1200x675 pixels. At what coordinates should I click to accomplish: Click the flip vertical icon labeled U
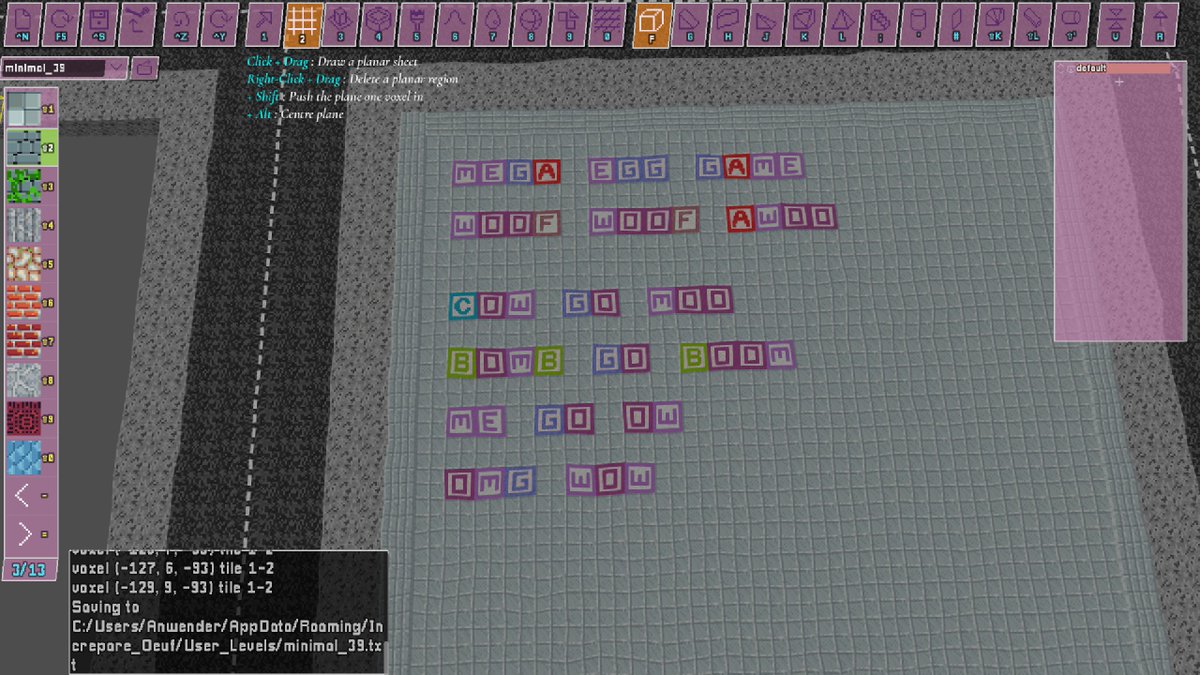1114,24
